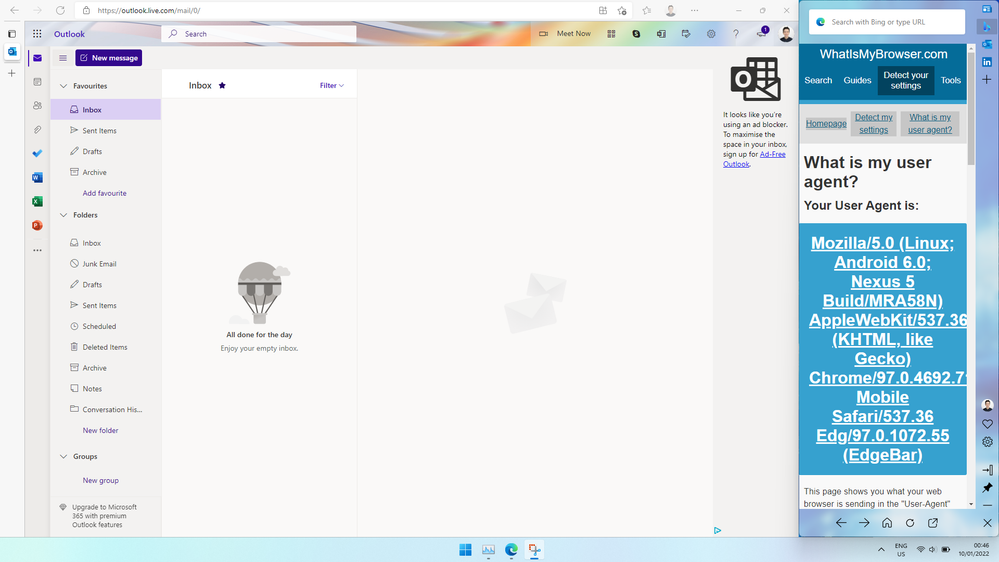The height and width of the screenshot is (562, 999).
Task: Click the Edge bar Bing icon
Action: point(987,27)
